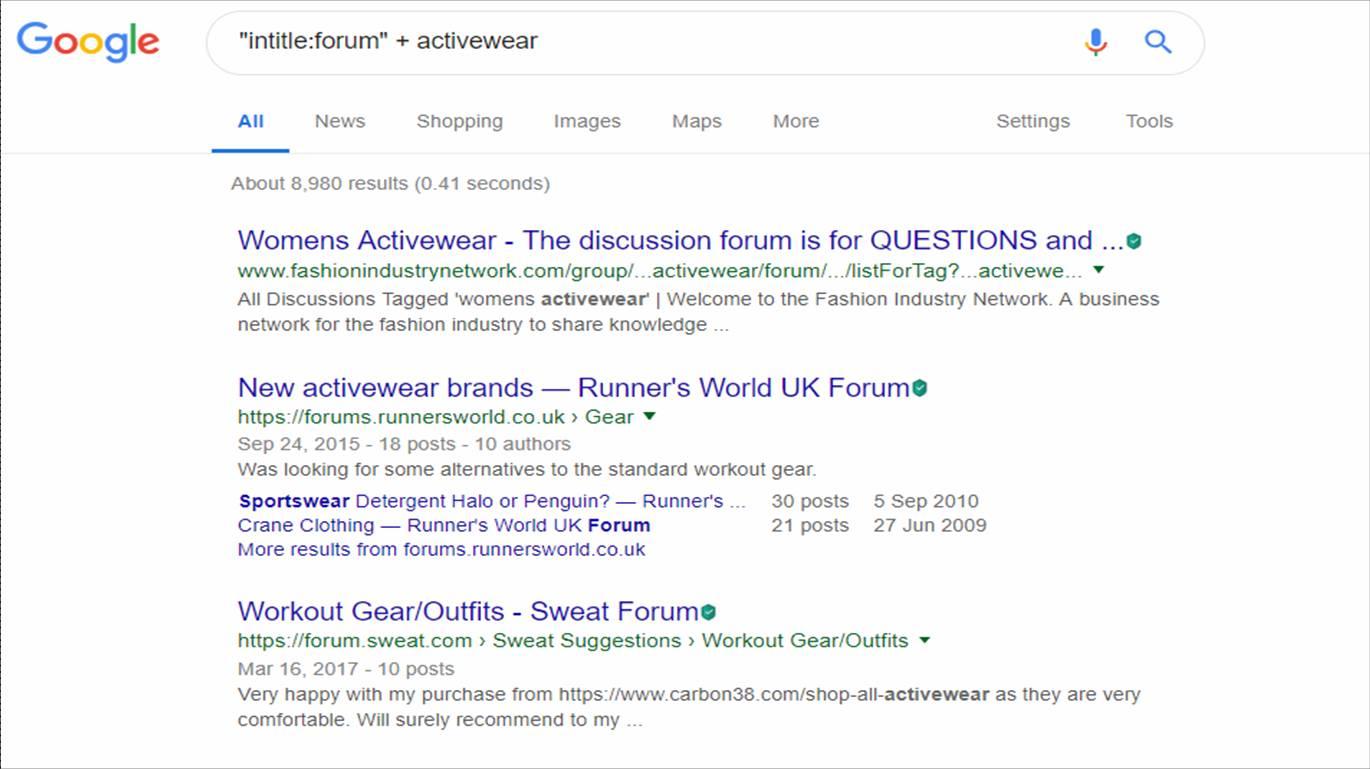
Task: Open dropdown arrow next to runnersworld Gear URL
Action: point(649,416)
